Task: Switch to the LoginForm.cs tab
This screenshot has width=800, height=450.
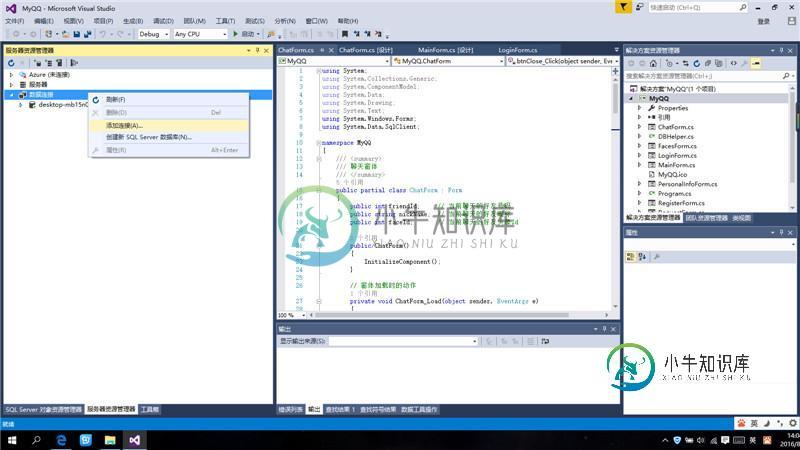Action: (517, 50)
